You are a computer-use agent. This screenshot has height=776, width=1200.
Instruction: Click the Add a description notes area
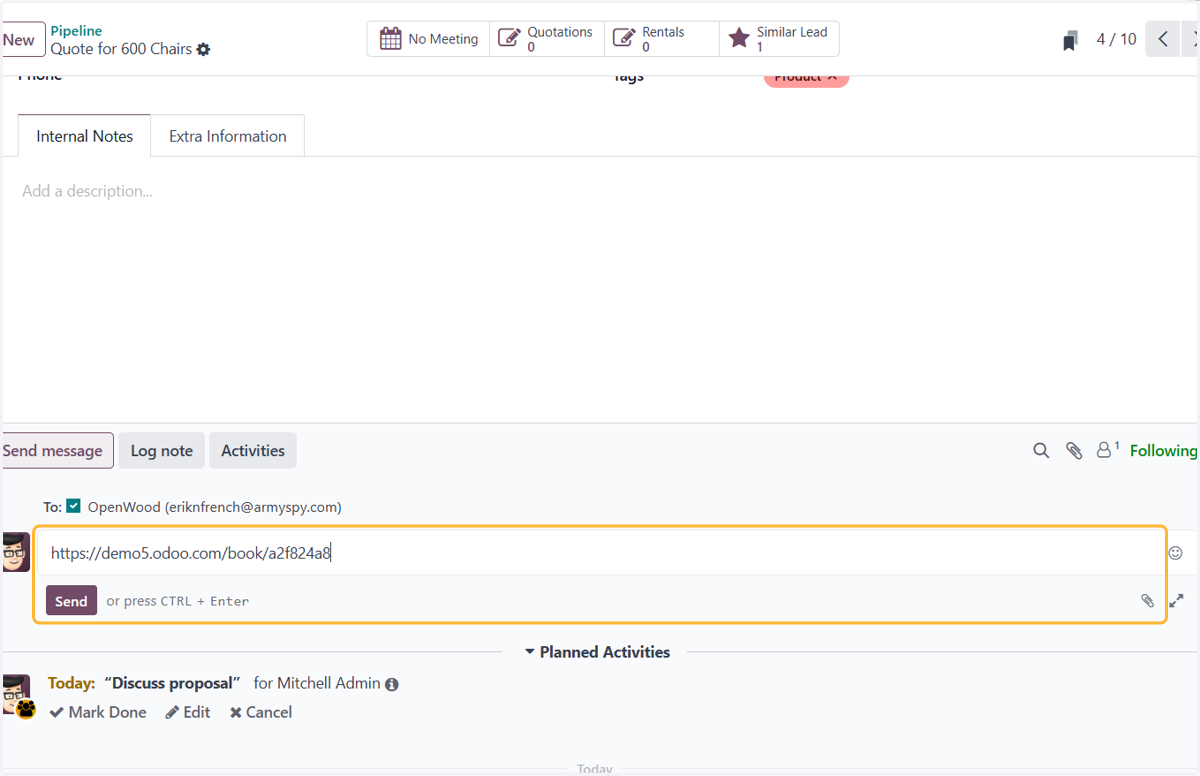pyautogui.click(x=87, y=191)
